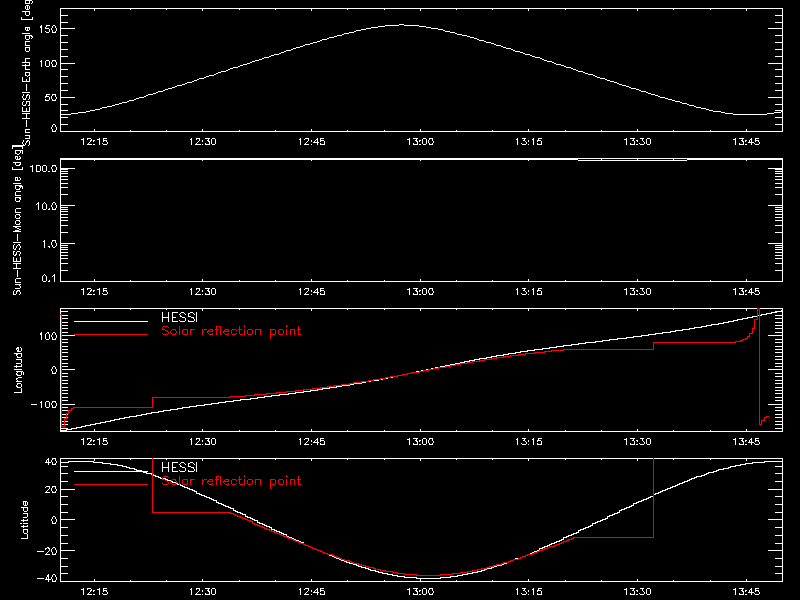The height and width of the screenshot is (600, 800).
Task: Click the minimum of the Latitude curve
Action: pyautogui.click(x=428, y=578)
